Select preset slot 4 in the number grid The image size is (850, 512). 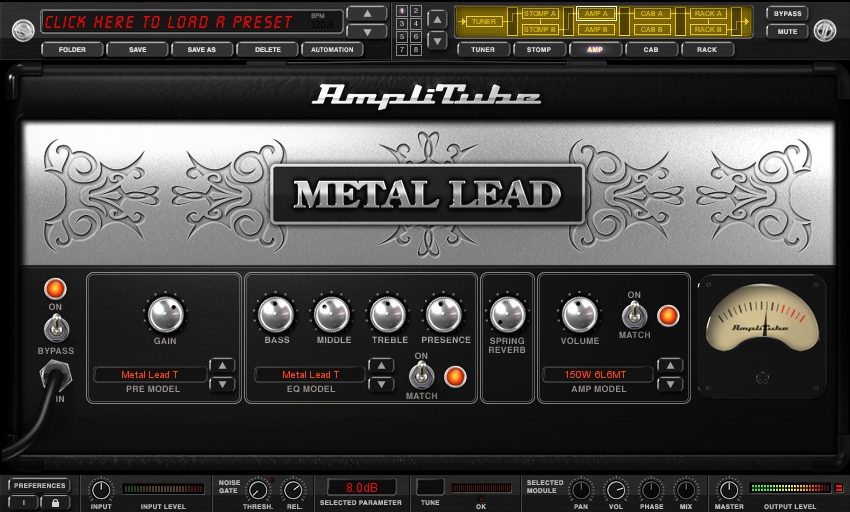point(415,24)
